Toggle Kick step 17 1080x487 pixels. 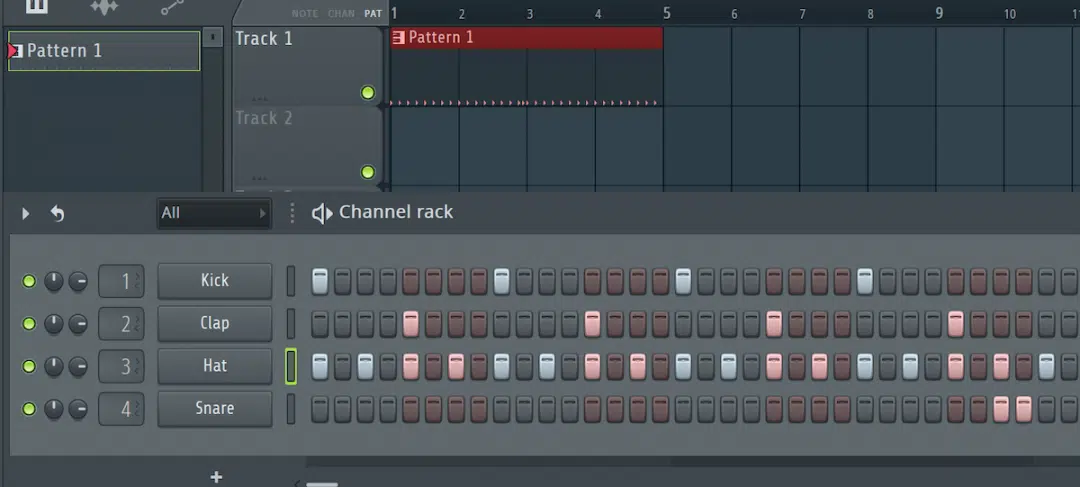click(x=683, y=281)
